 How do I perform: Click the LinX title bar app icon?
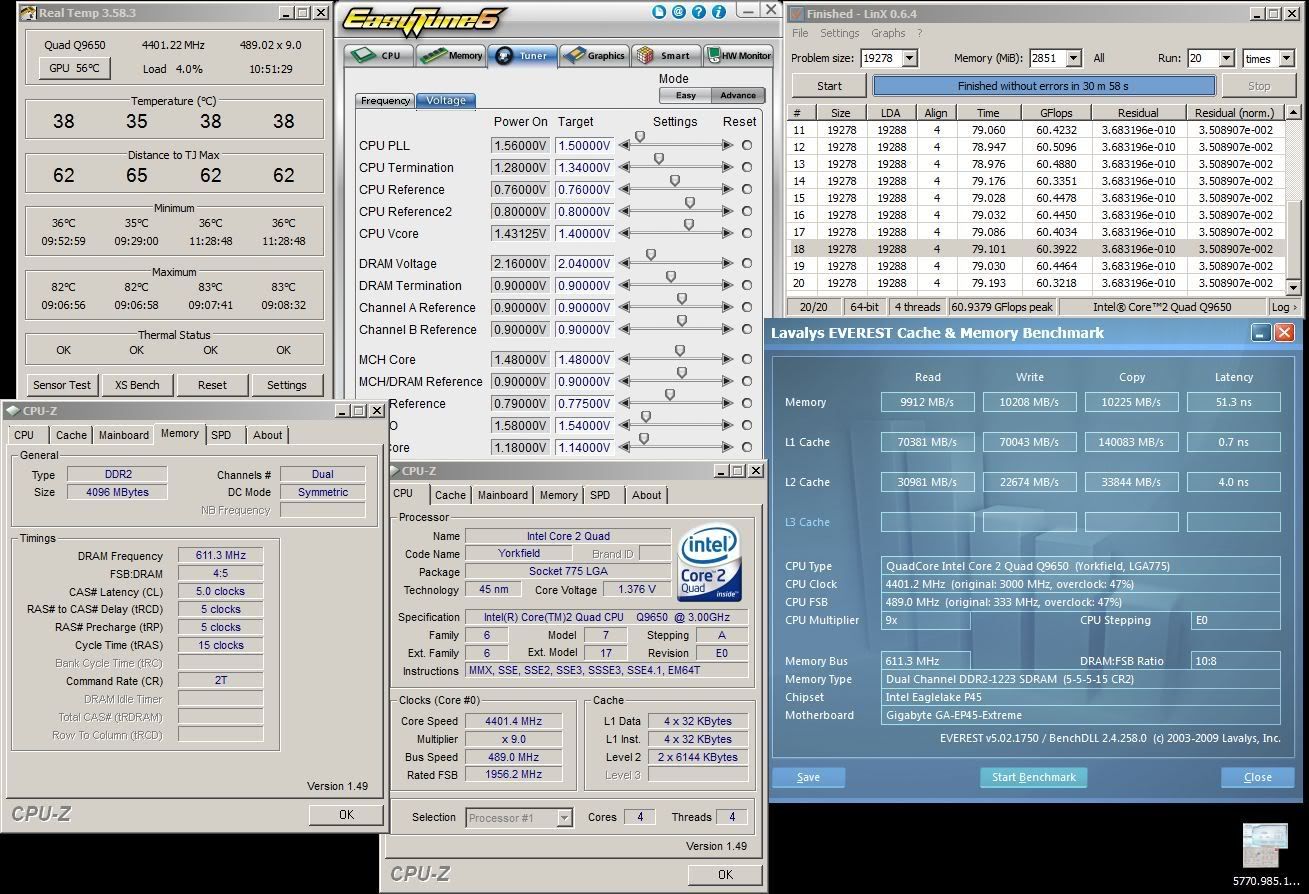796,13
